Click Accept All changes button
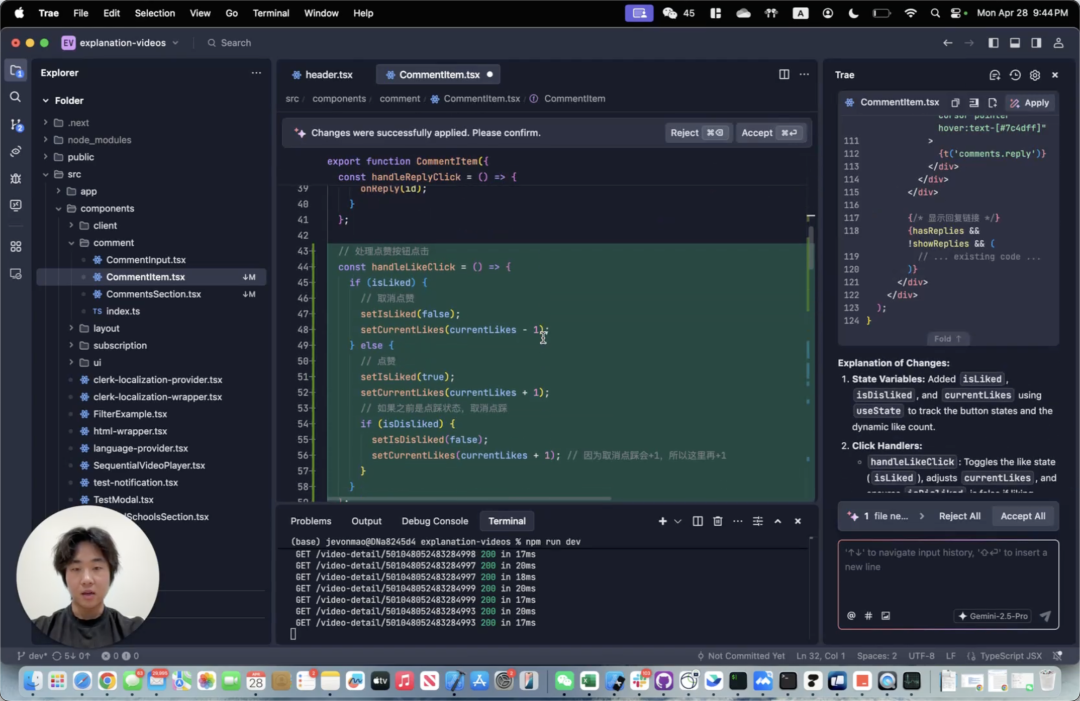The width and height of the screenshot is (1080, 701). 1022,516
